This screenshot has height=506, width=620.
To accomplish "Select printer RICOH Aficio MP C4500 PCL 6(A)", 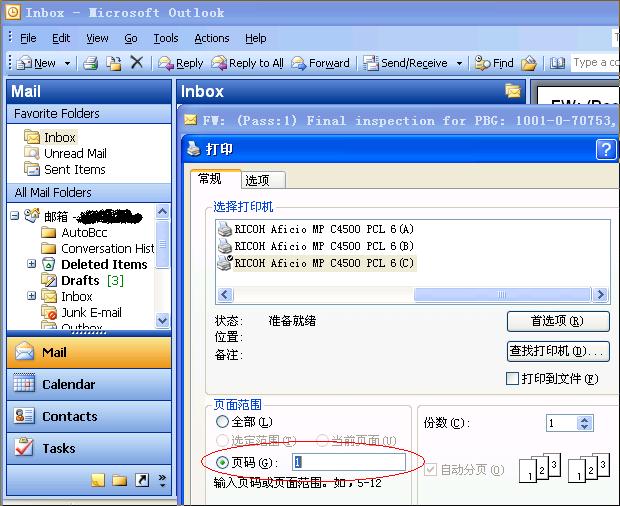I will pos(316,229).
